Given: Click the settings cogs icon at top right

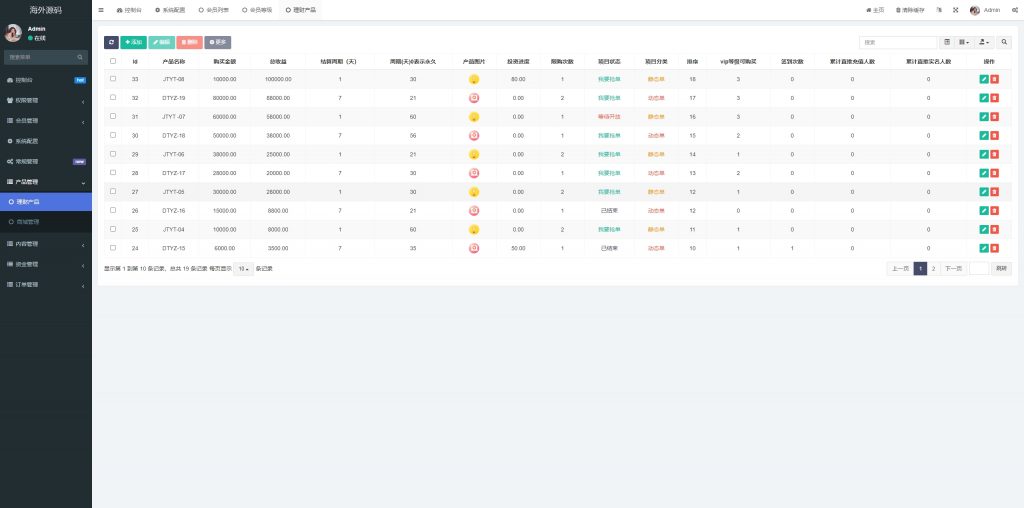Looking at the screenshot, I should click(x=1015, y=10).
